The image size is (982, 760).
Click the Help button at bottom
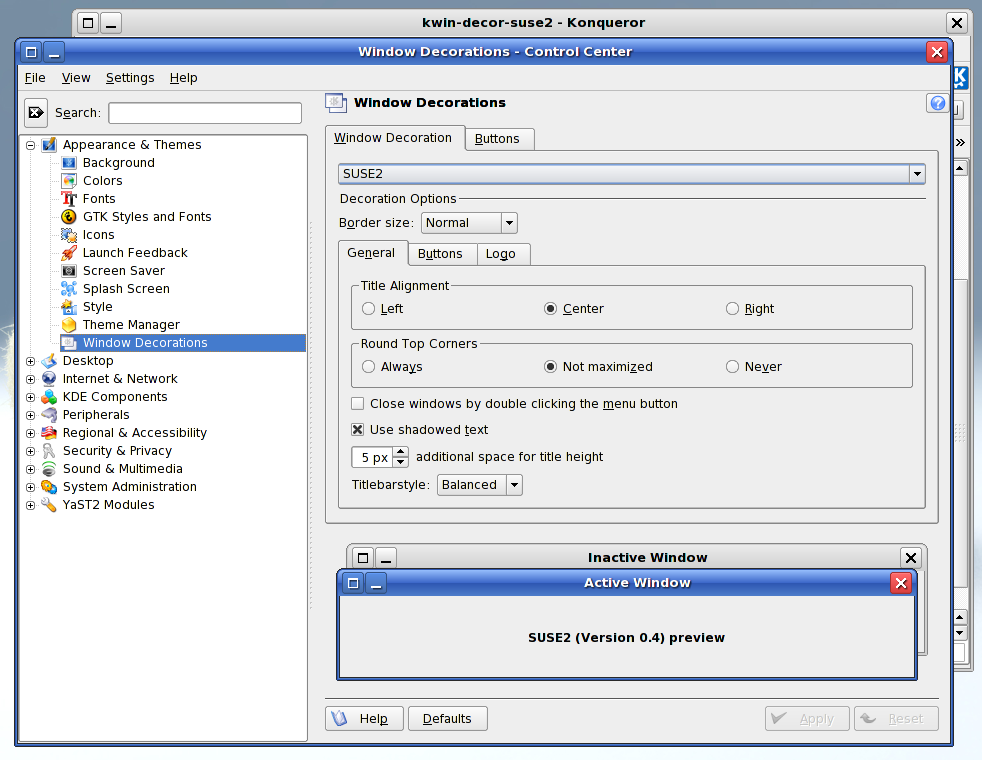(364, 719)
